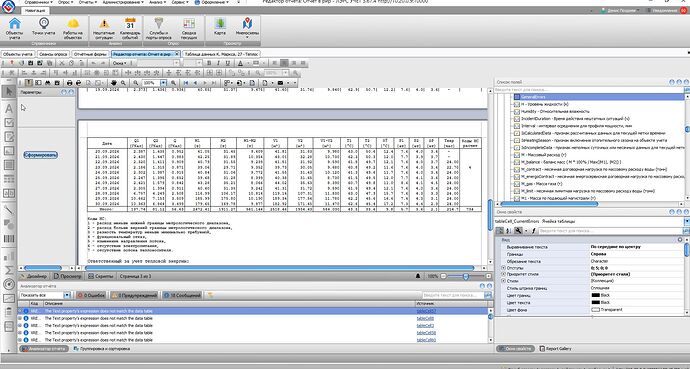Open Мнемосхемы ribbon icon

click(247, 29)
